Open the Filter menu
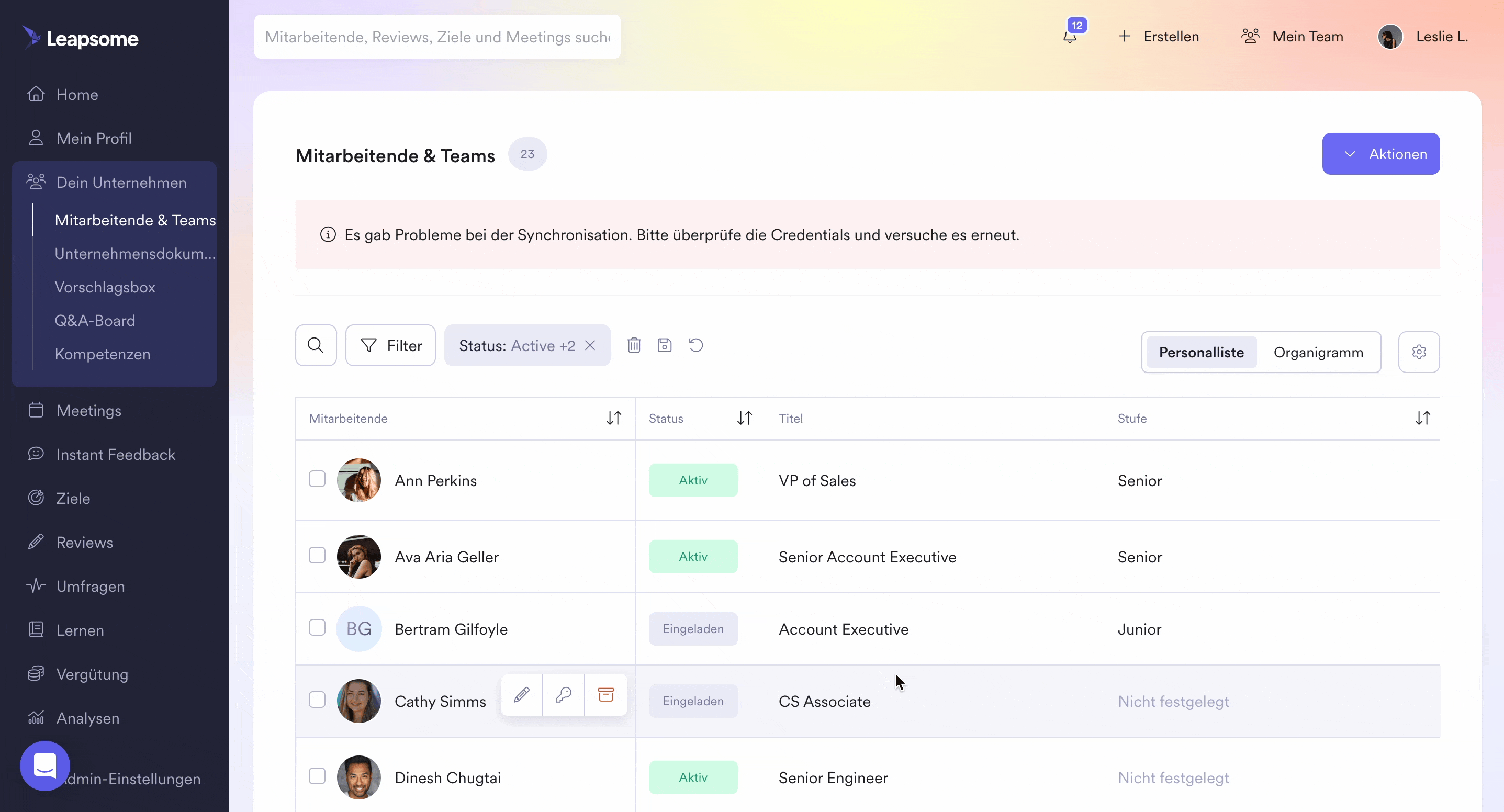Image resolution: width=1504 pixels, height=812 pixels. pos(390,346)
